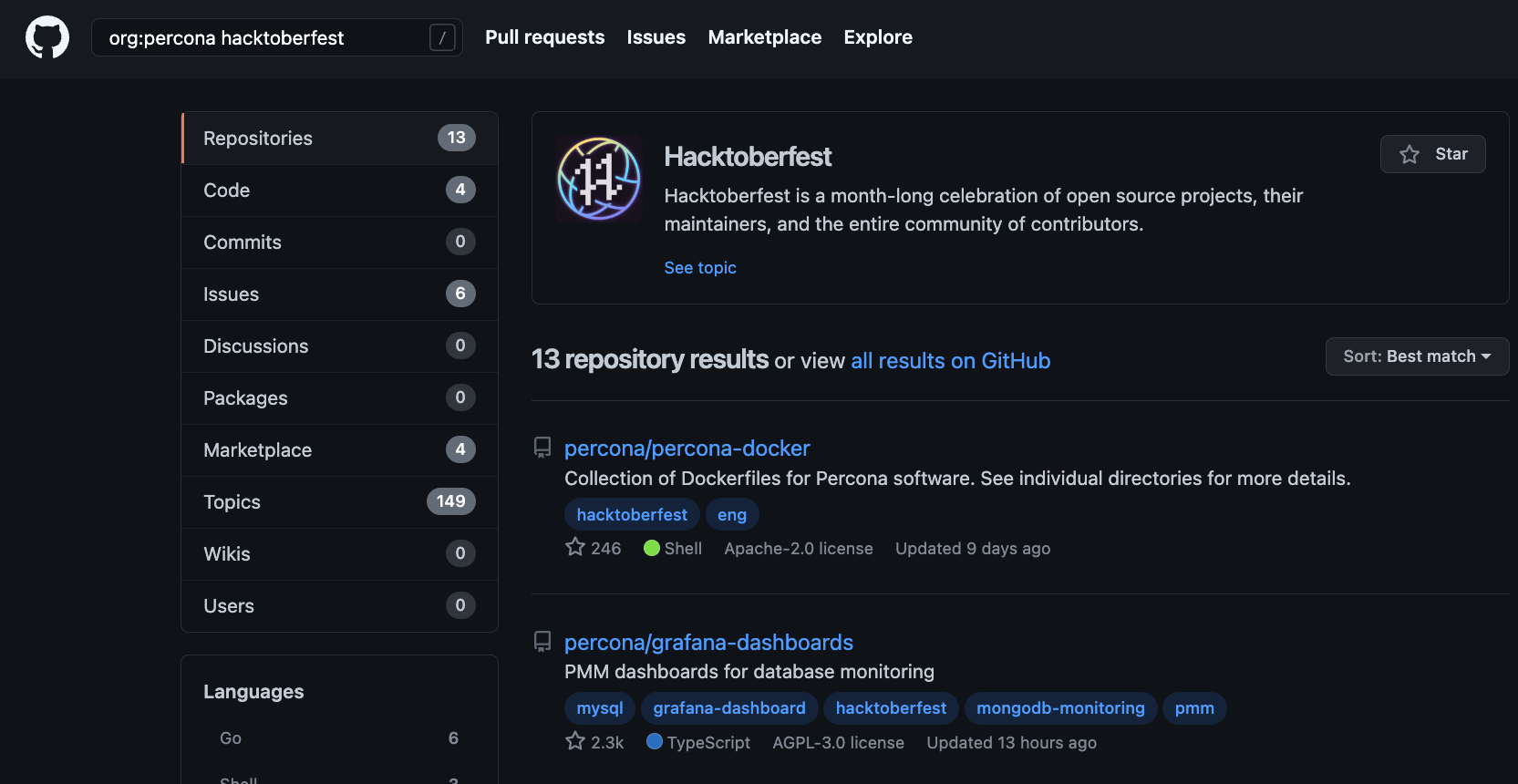
Task: Filter results by Go language
Action: [339, 738]
